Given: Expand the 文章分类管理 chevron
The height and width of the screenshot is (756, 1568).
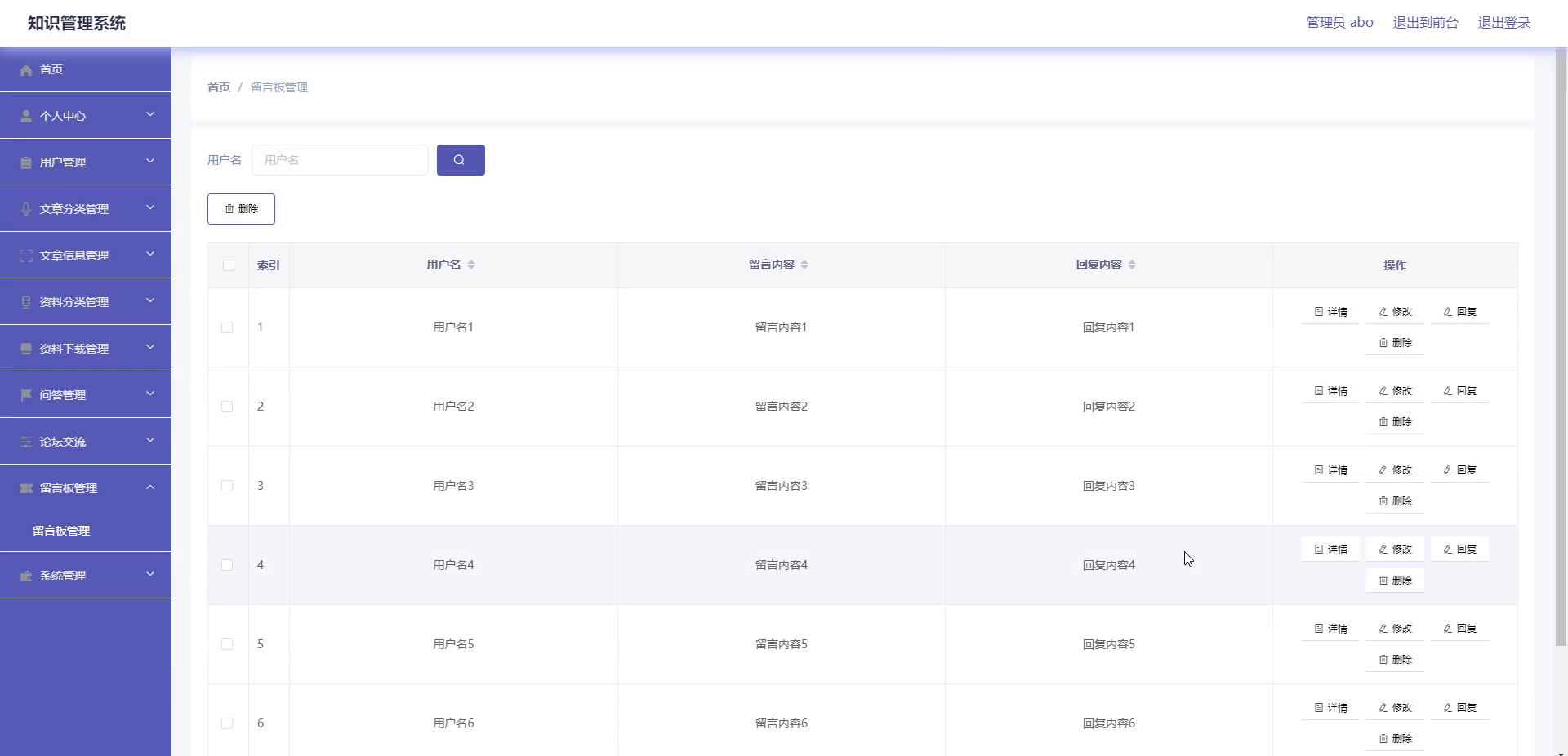Looking at the screenshot, I should (150, 207).
